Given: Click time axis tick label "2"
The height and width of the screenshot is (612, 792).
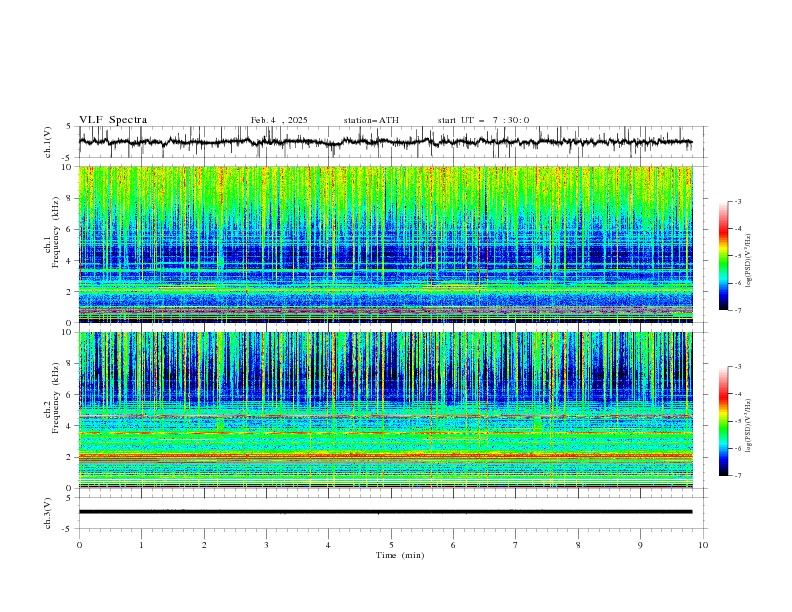Looking at the screenshot, I should tap(204, 545).
